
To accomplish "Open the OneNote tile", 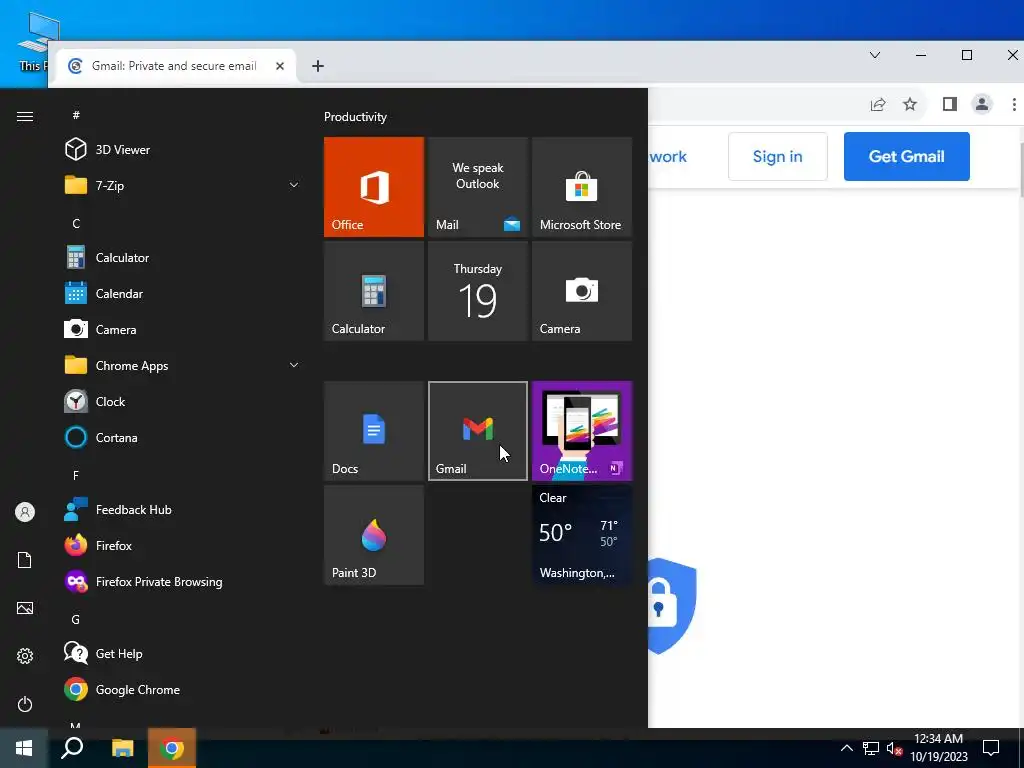I will click(582, 431).
